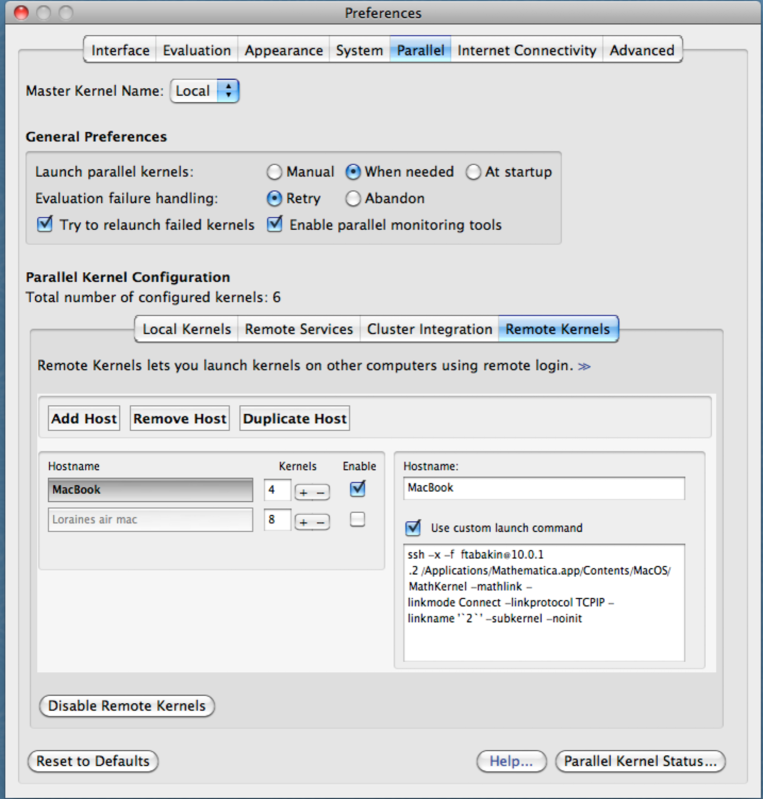763x799 pixels.
Task: Open the Local Kernels tab
Action: (187, 329)
